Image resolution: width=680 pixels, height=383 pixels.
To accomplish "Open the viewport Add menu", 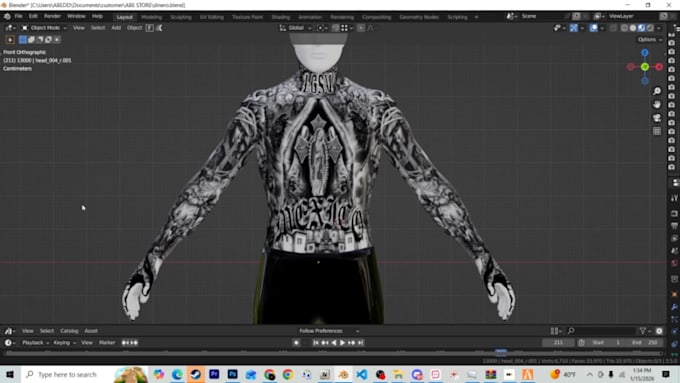I will pyautogui.click(x=116, y=28).
